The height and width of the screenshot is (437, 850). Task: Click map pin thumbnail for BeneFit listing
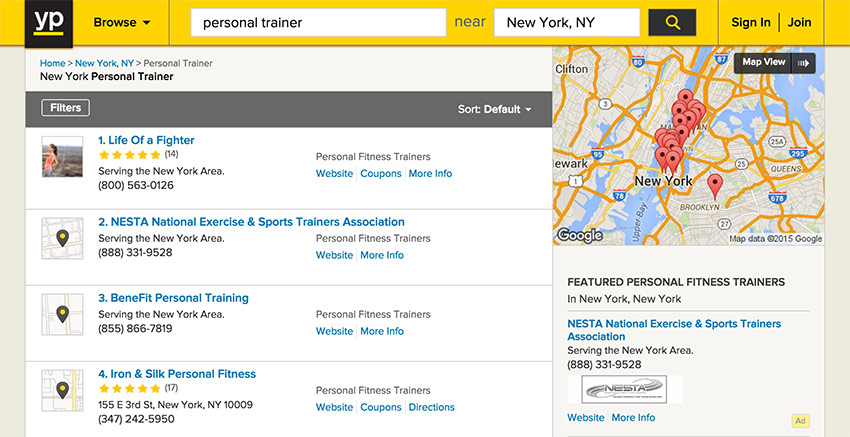(63, 314)
